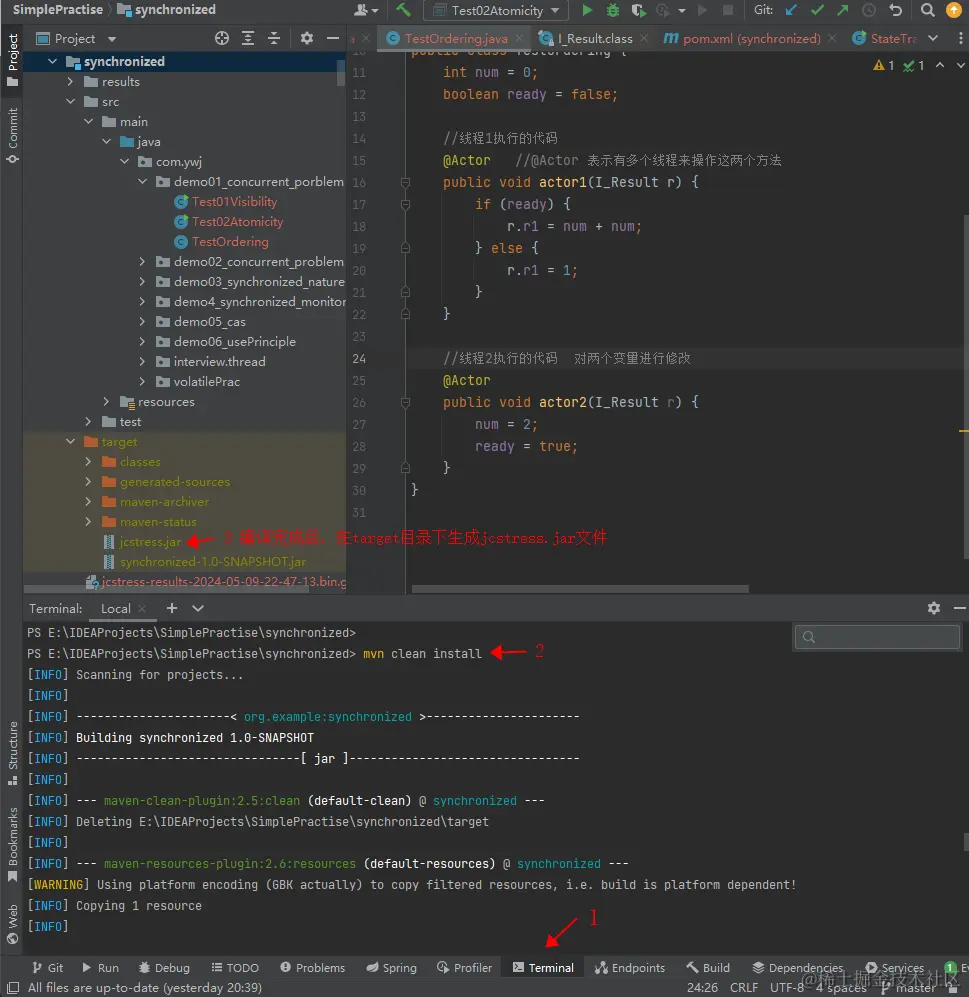Locate opened file in Project tree
The width and height of the screenshot is (969, 997).
(222, 38)
